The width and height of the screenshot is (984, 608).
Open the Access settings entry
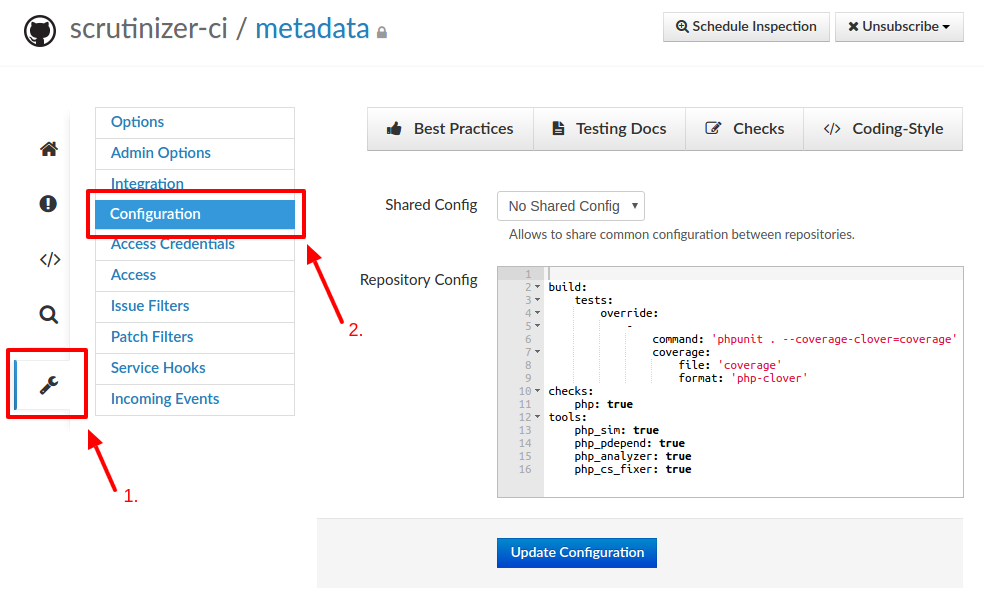point(195,275)
